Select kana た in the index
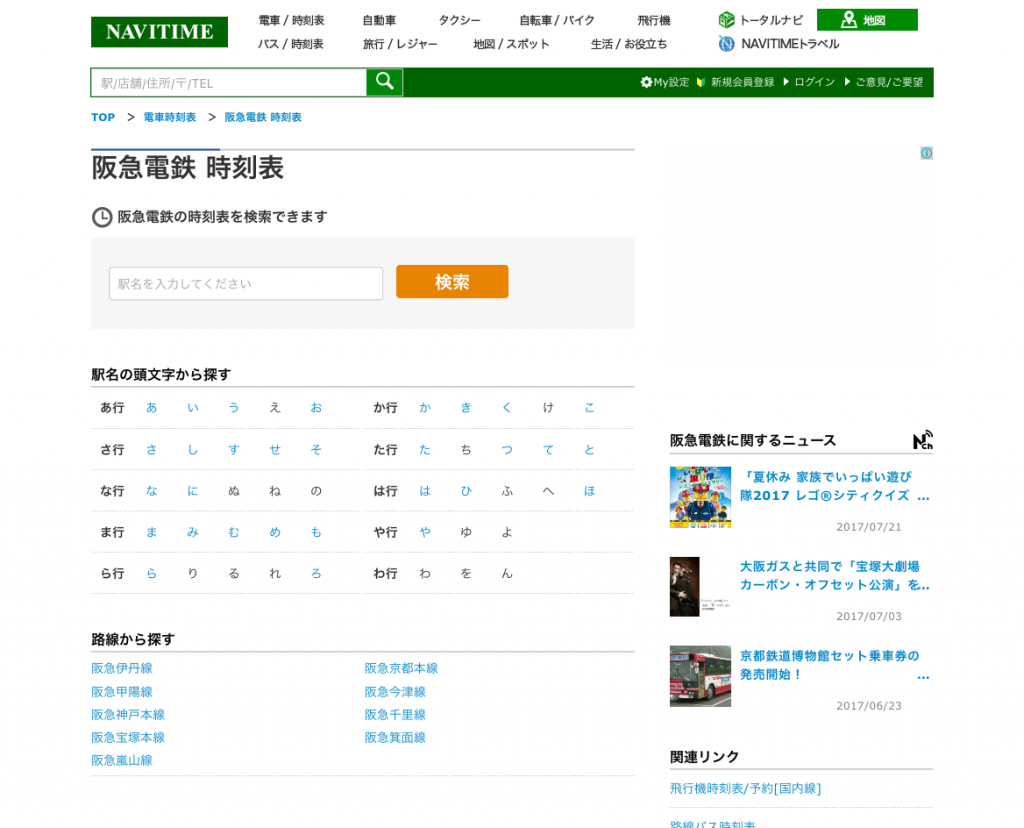 (425, 449)
